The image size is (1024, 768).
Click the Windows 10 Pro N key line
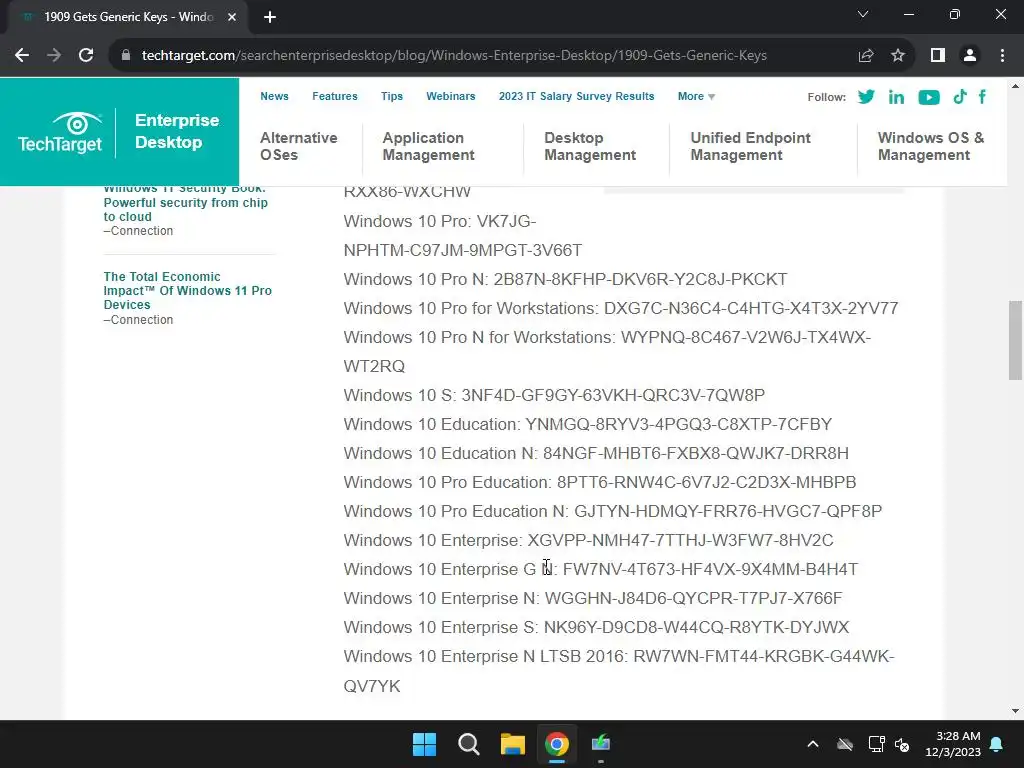566,280
